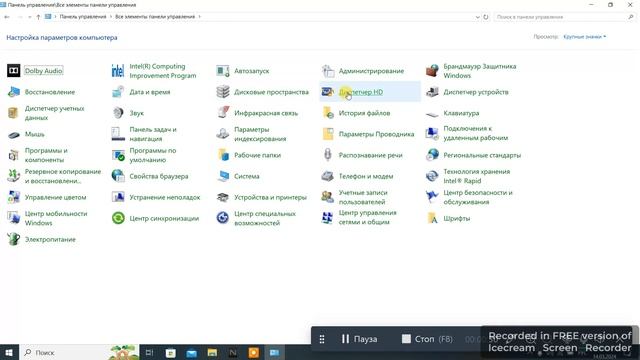Screen dimensions: 640x360
Task: Click the Рабочие папки link
Action: 258,155
